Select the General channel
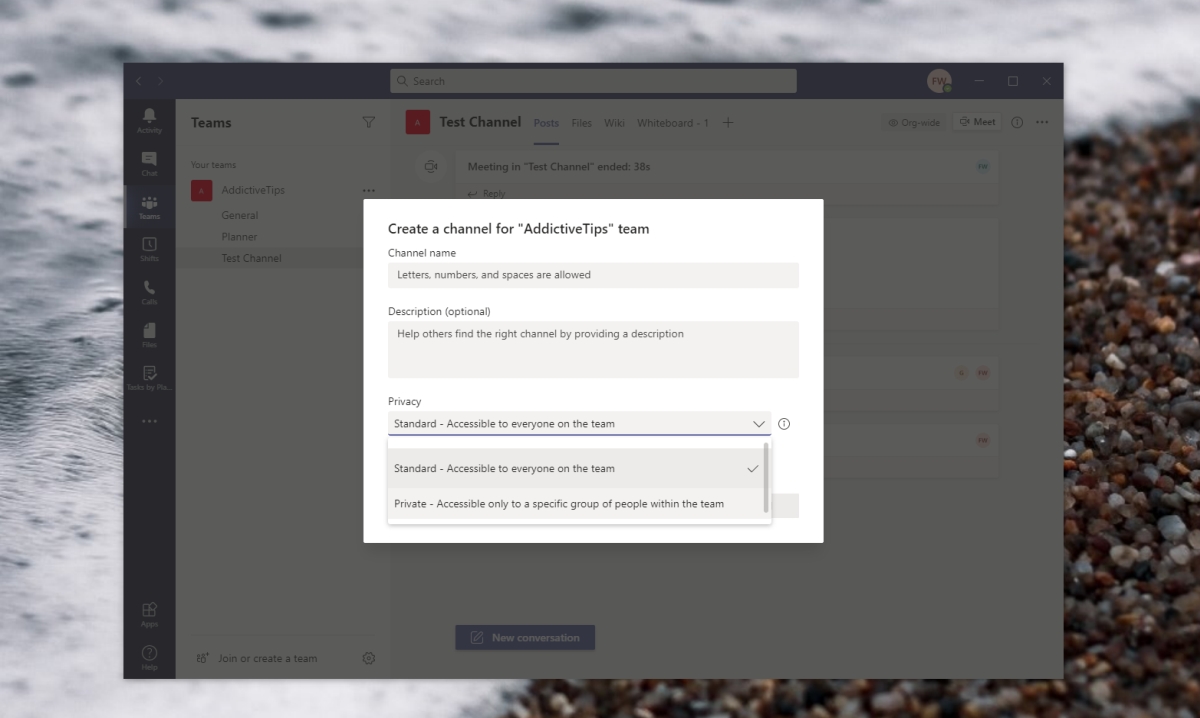1200x718 pixels. tap(240, 215)
